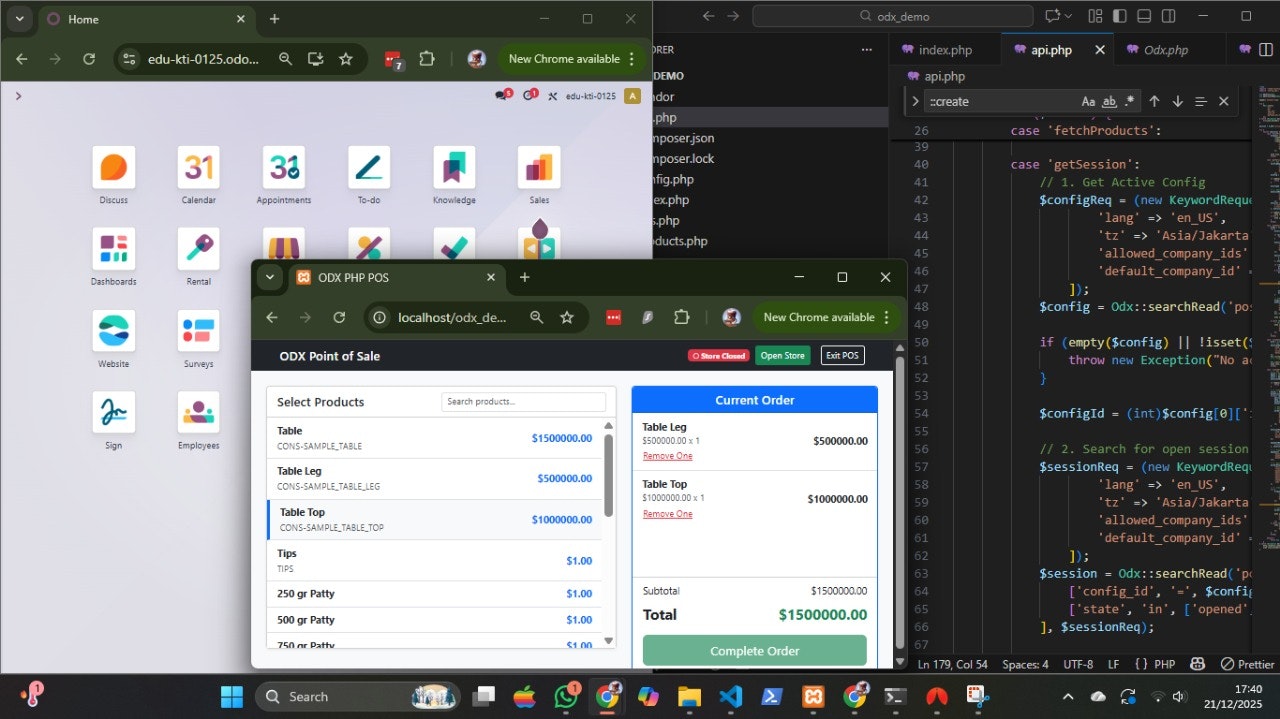
Task: Click the Open Store button
Action: (x=782, y=355)
